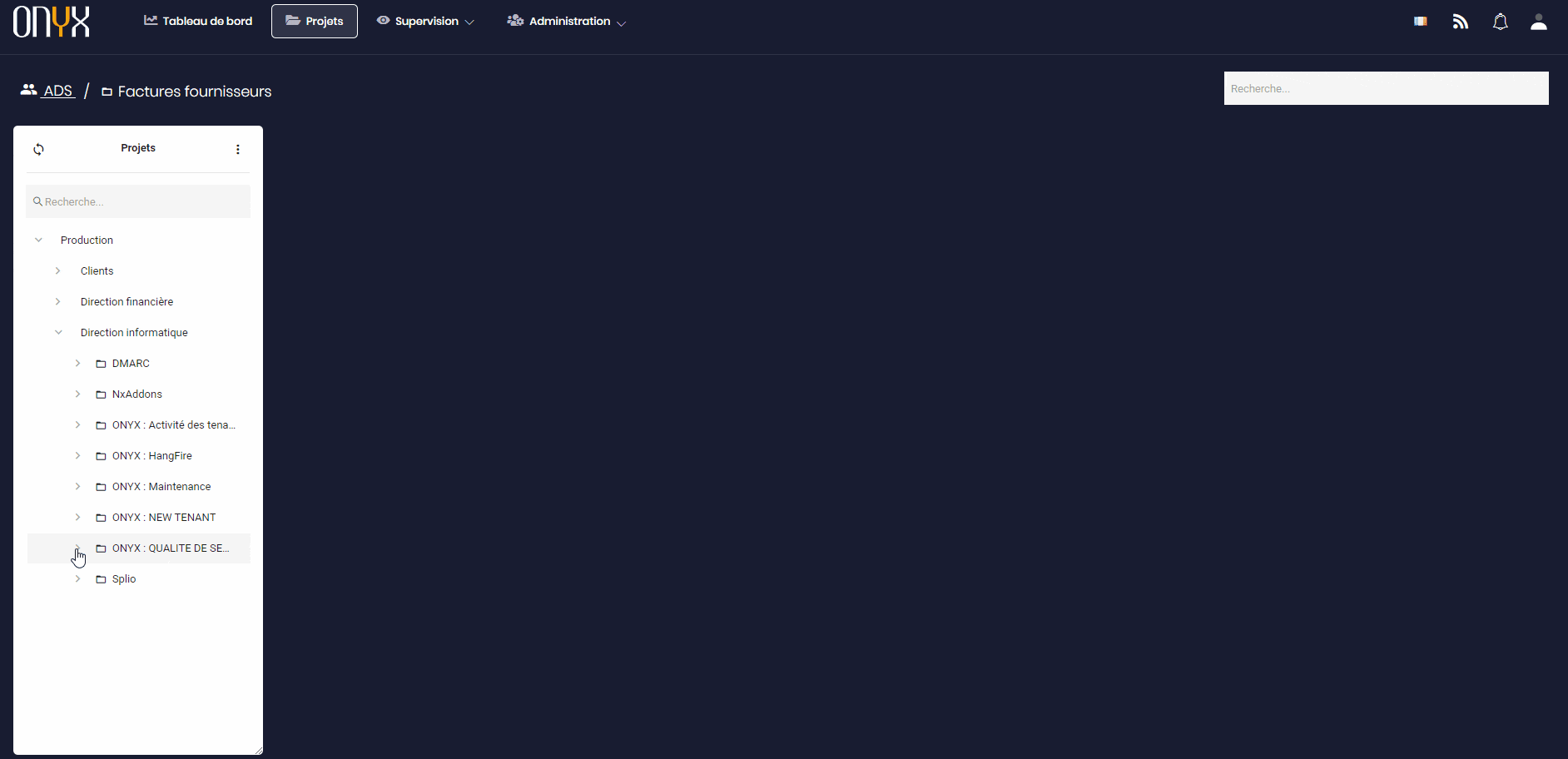Collapse Direction informatique node
The image size is (1568, 759).
coord(58,332)
